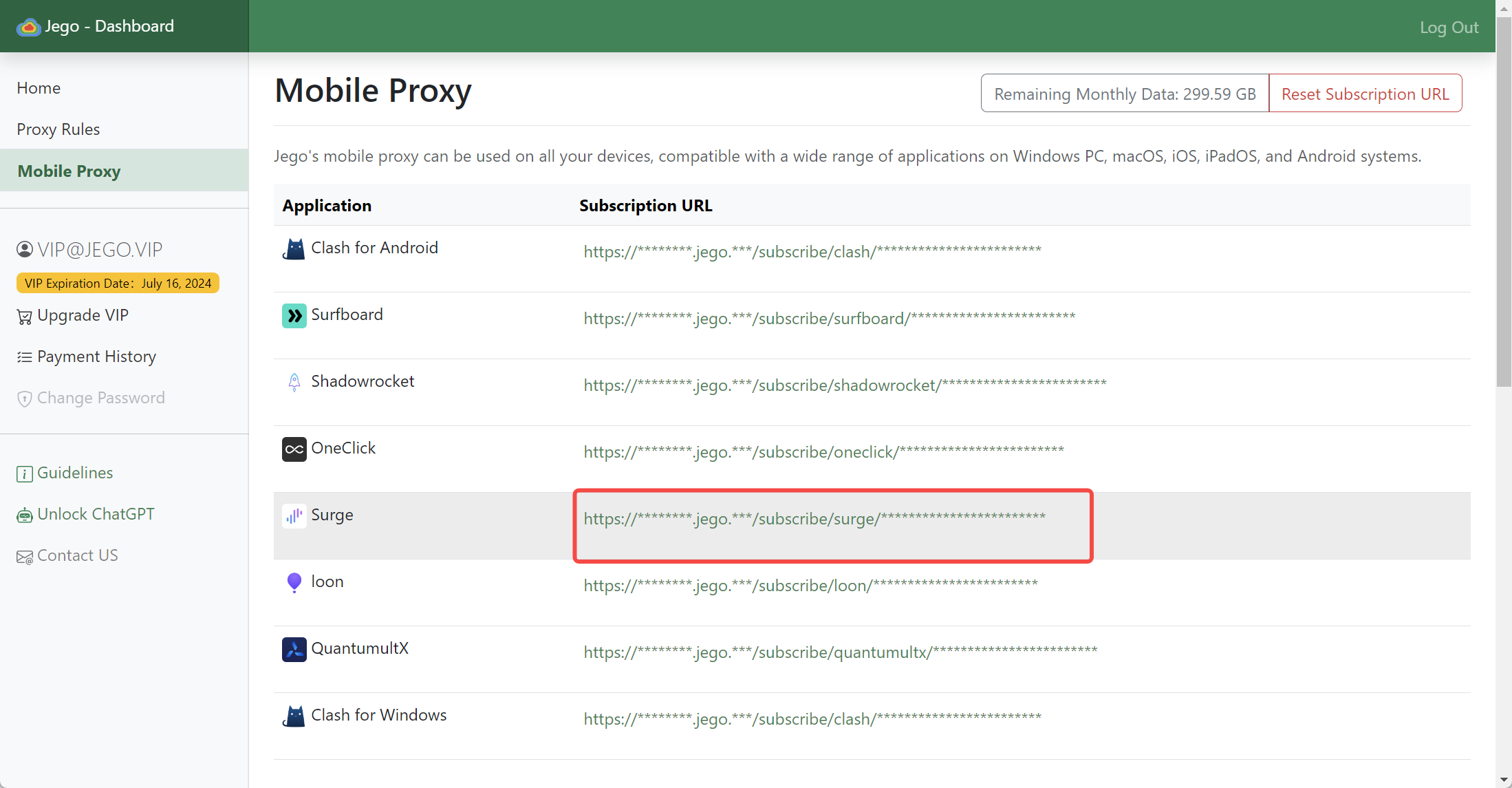Click the QuantumultX subscription URL
The width and height of the screenshot is (1512, 788).
click(841, 652)
